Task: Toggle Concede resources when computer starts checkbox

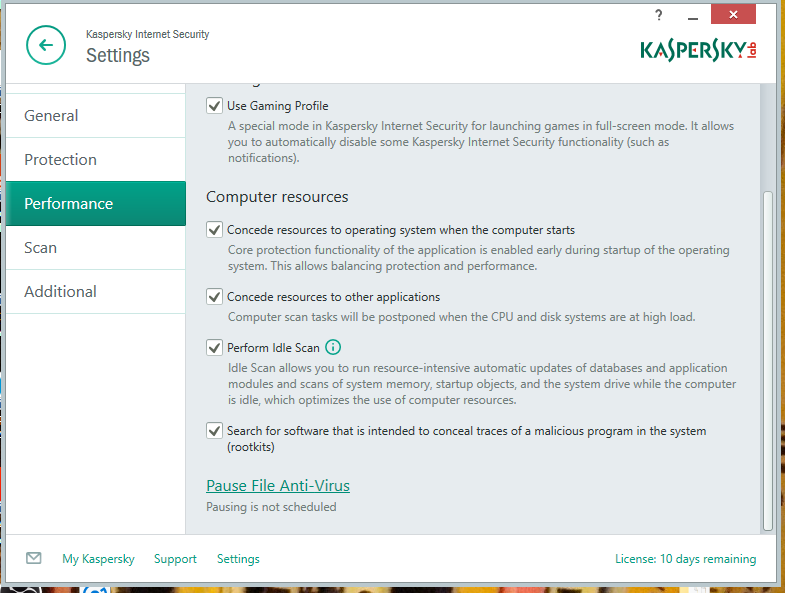Action: [x=214, y=230]
